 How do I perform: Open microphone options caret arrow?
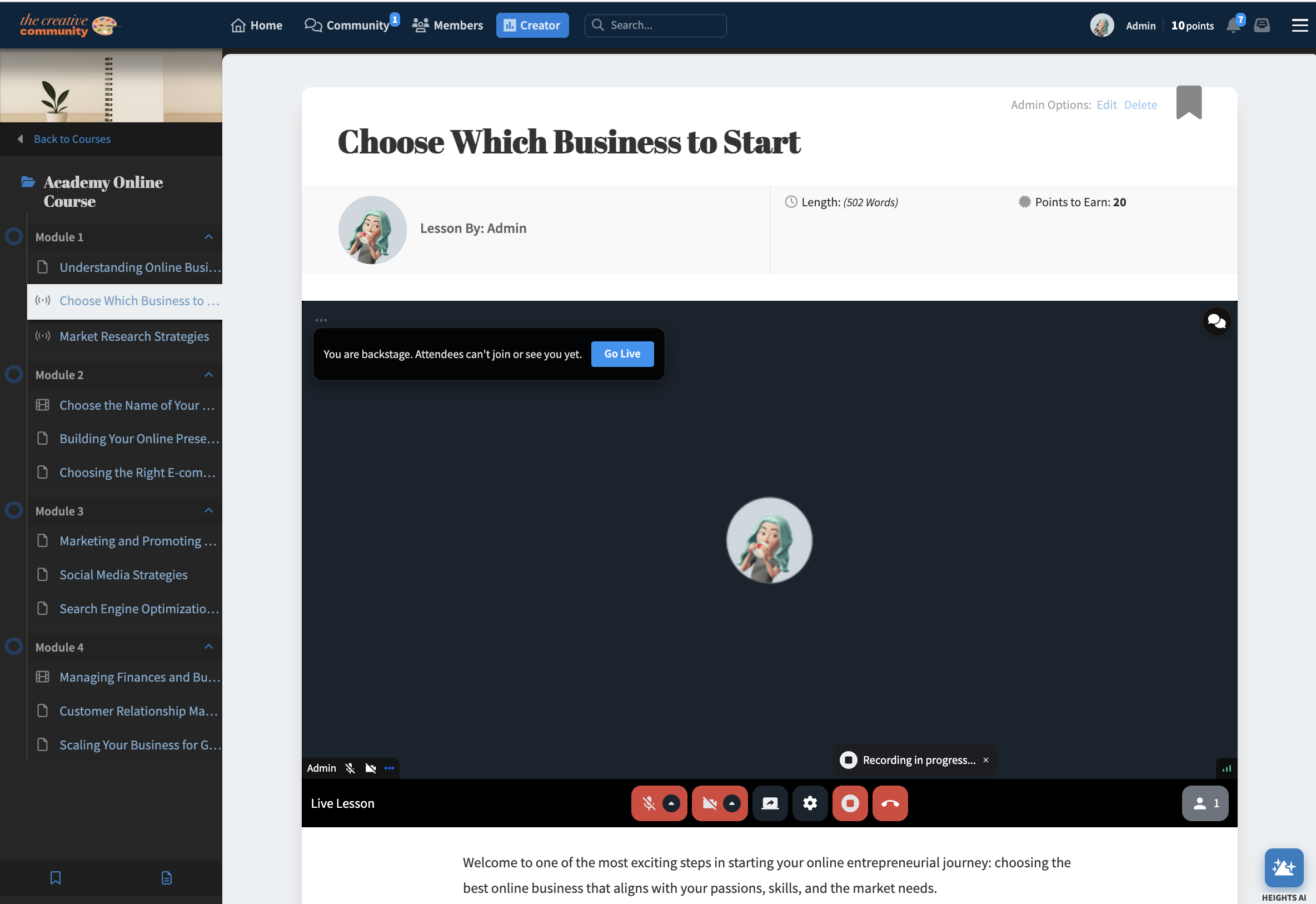pyautogui.click(x=671, y=803)
